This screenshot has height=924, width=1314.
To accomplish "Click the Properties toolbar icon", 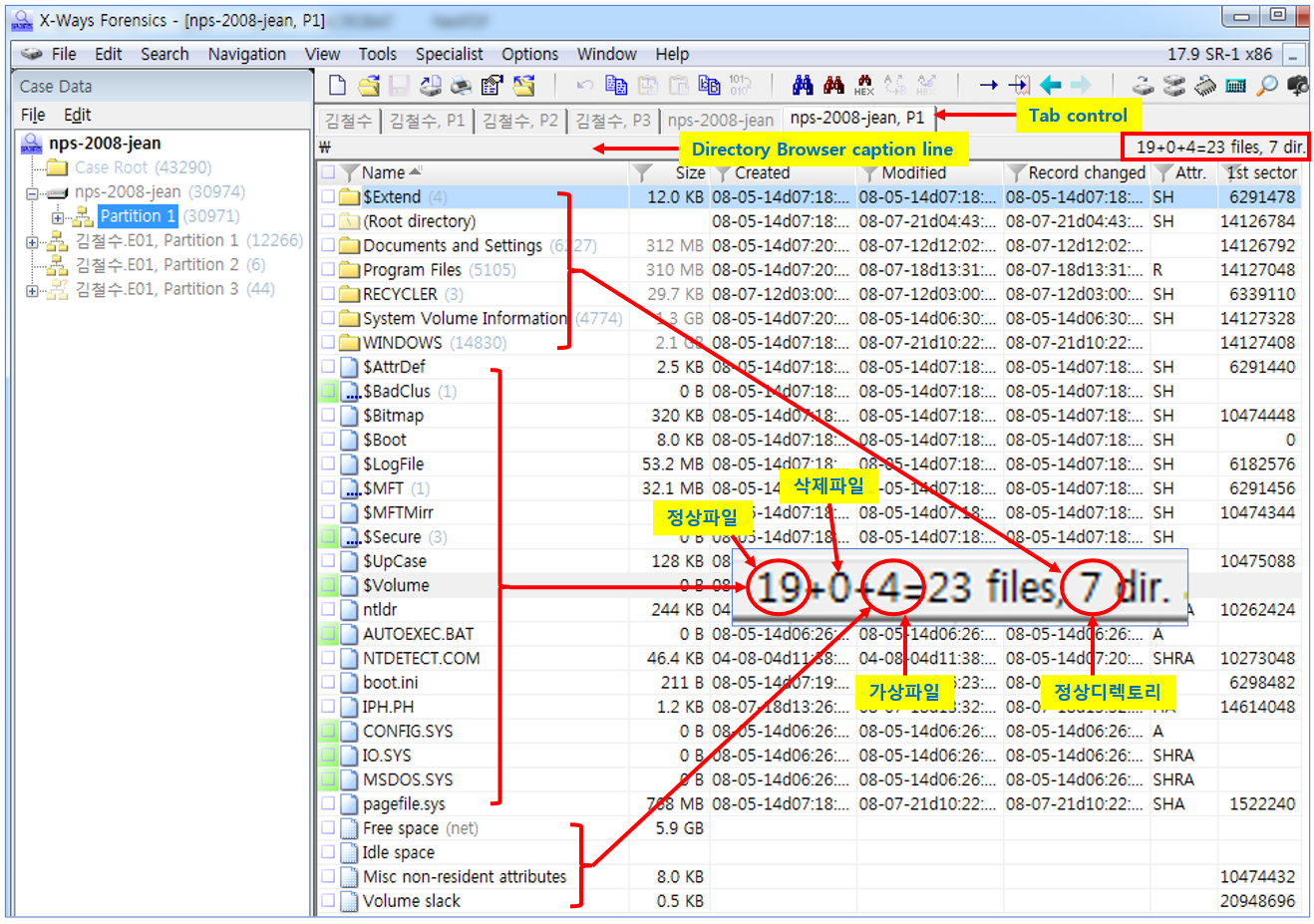I will [493, 86].
